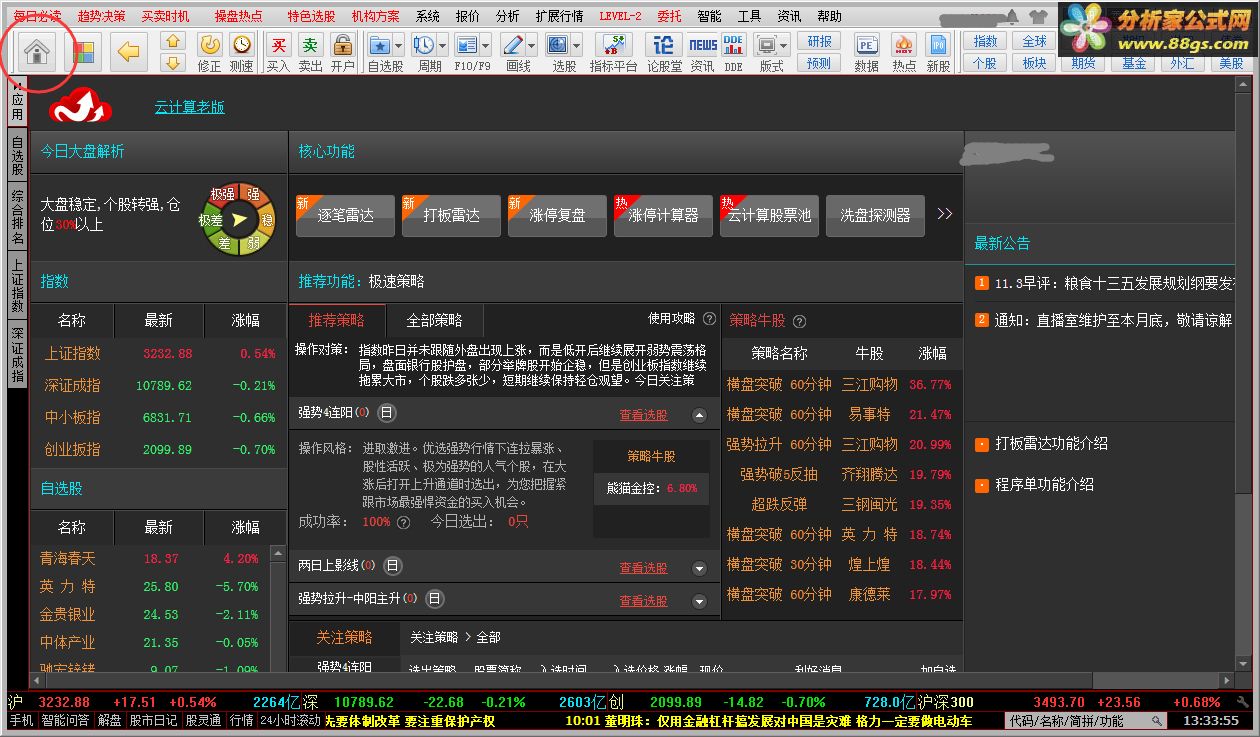
Task: Open dropdown arrow beside 画线 icon
Action: 532,46
